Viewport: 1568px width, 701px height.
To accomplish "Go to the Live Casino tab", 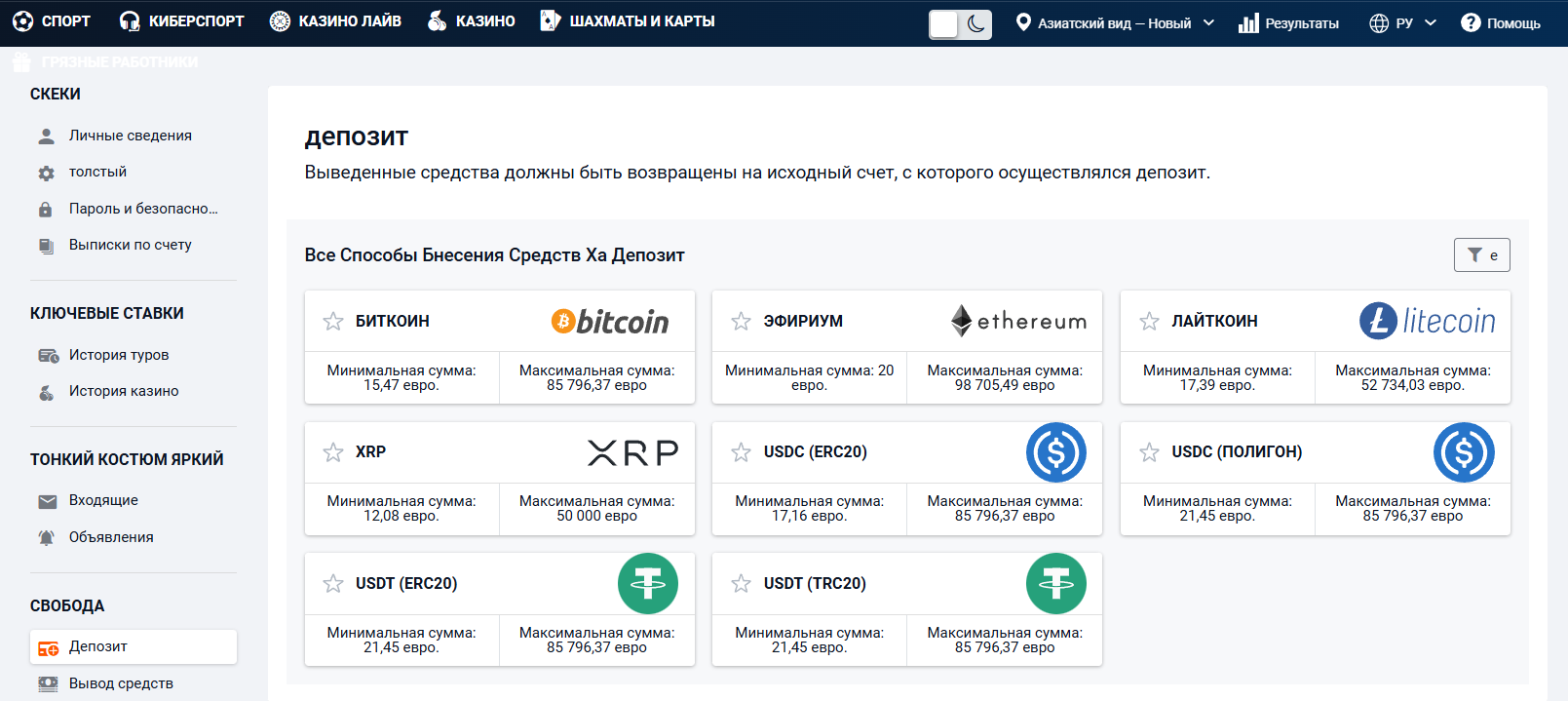I will point(335,21).
